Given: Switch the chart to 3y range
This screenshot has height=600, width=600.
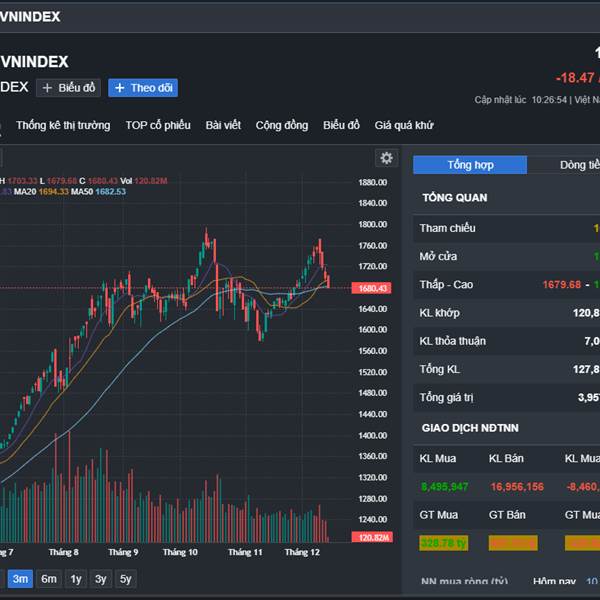Looking at the screenshot, I should (x=101, y=579).
